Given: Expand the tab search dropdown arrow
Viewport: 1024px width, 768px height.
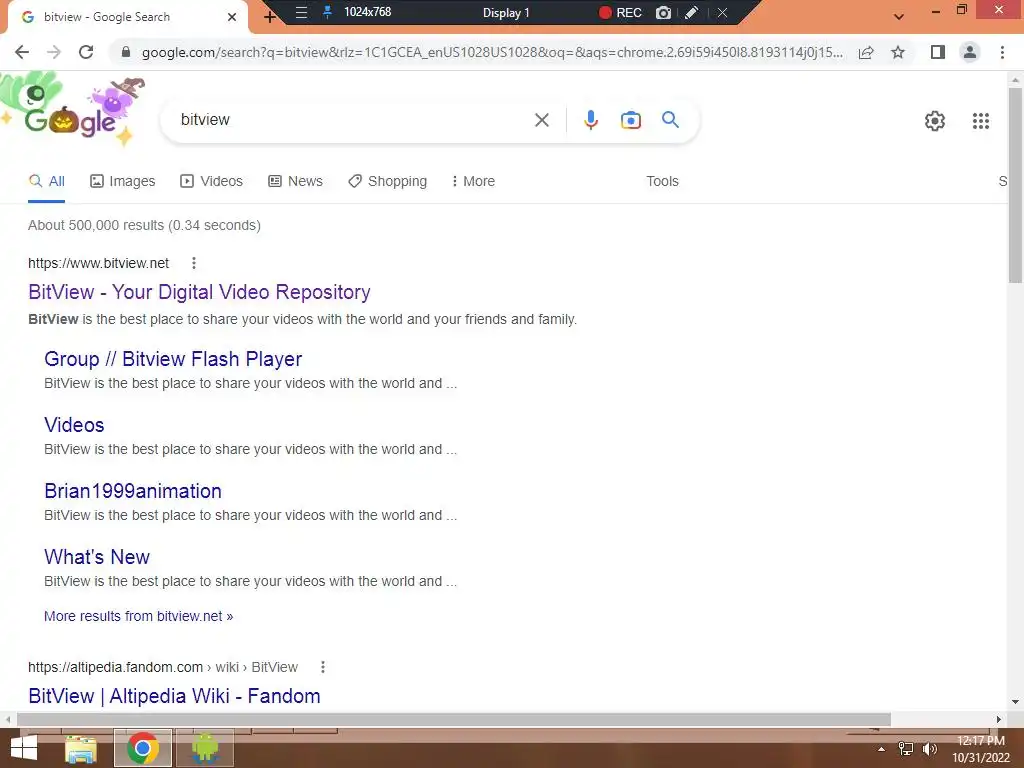Looking at the screenshot, I should 899,17.
